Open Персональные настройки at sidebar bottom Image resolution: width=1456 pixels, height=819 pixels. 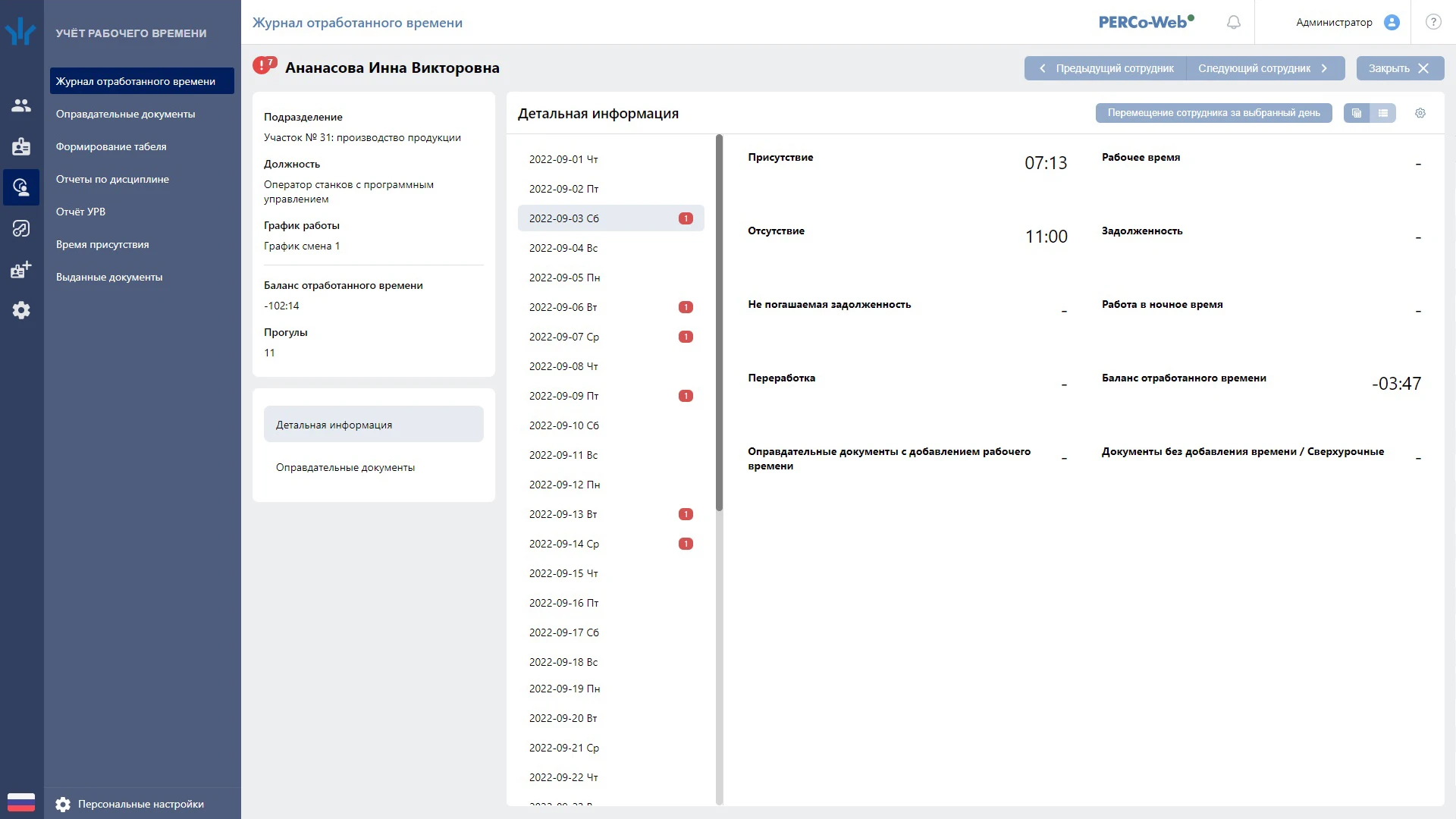pos(130,804)
